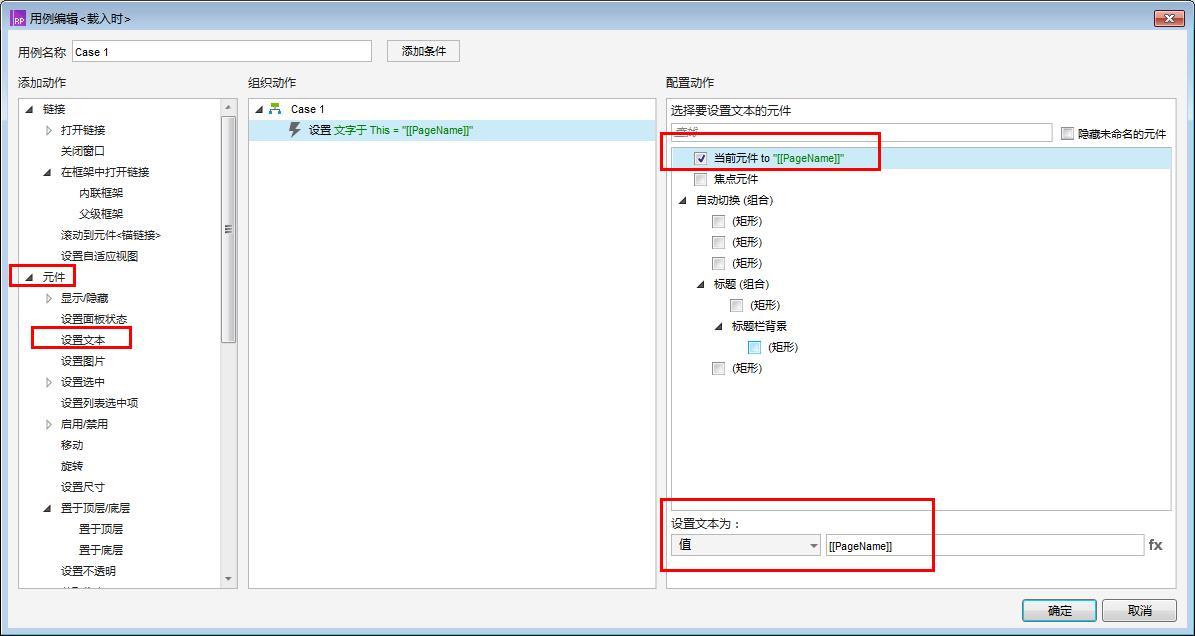Image resolution: width=1195 pixels, height=636 pixels.
Task: Expand the 显示/隐藏 node
Action: click(50, 299)
